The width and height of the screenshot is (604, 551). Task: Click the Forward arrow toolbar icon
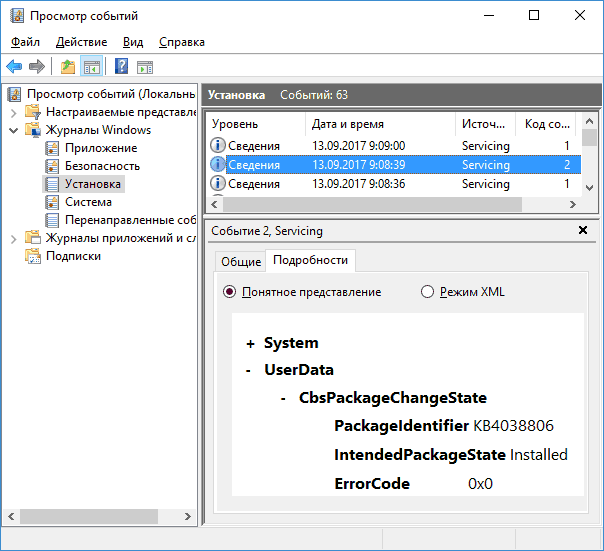click(37, 67)
